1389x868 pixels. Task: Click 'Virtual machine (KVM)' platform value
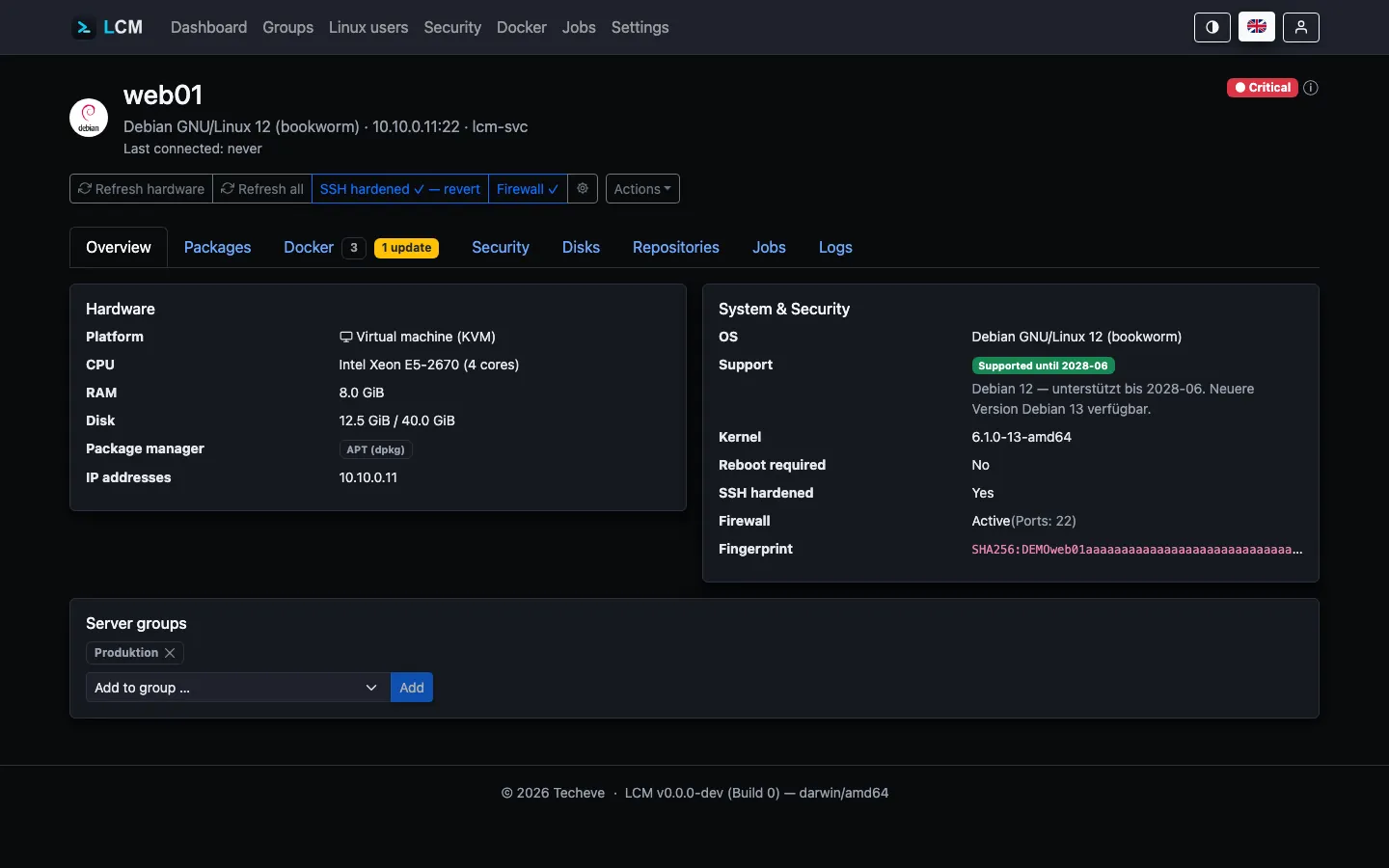[x=418, y=337]
